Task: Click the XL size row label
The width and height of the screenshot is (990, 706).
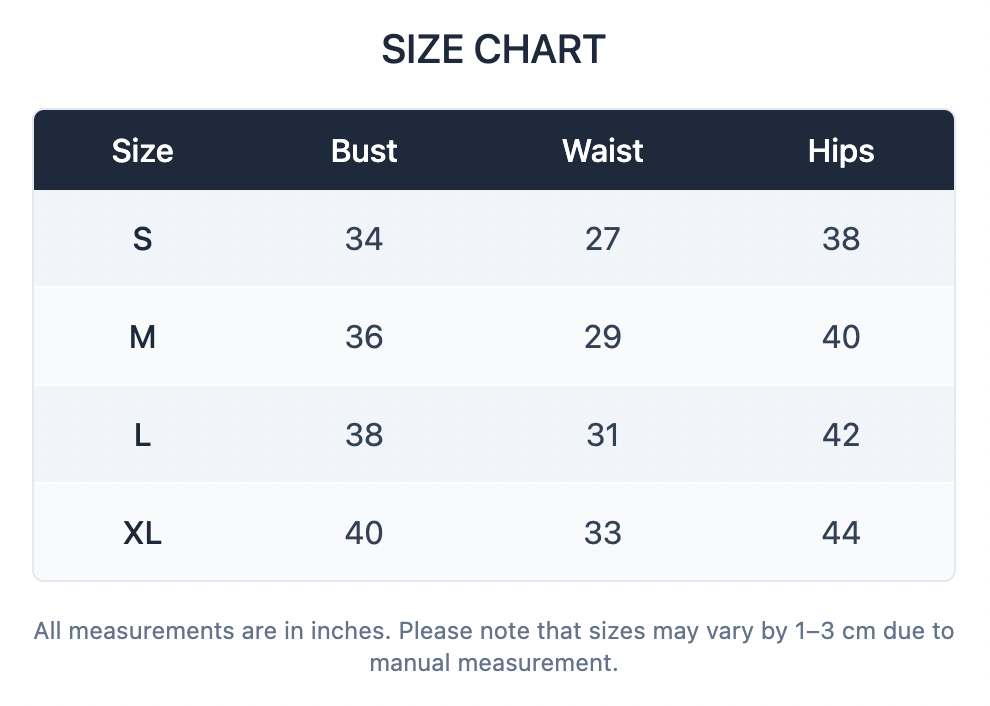Action: 143,532
